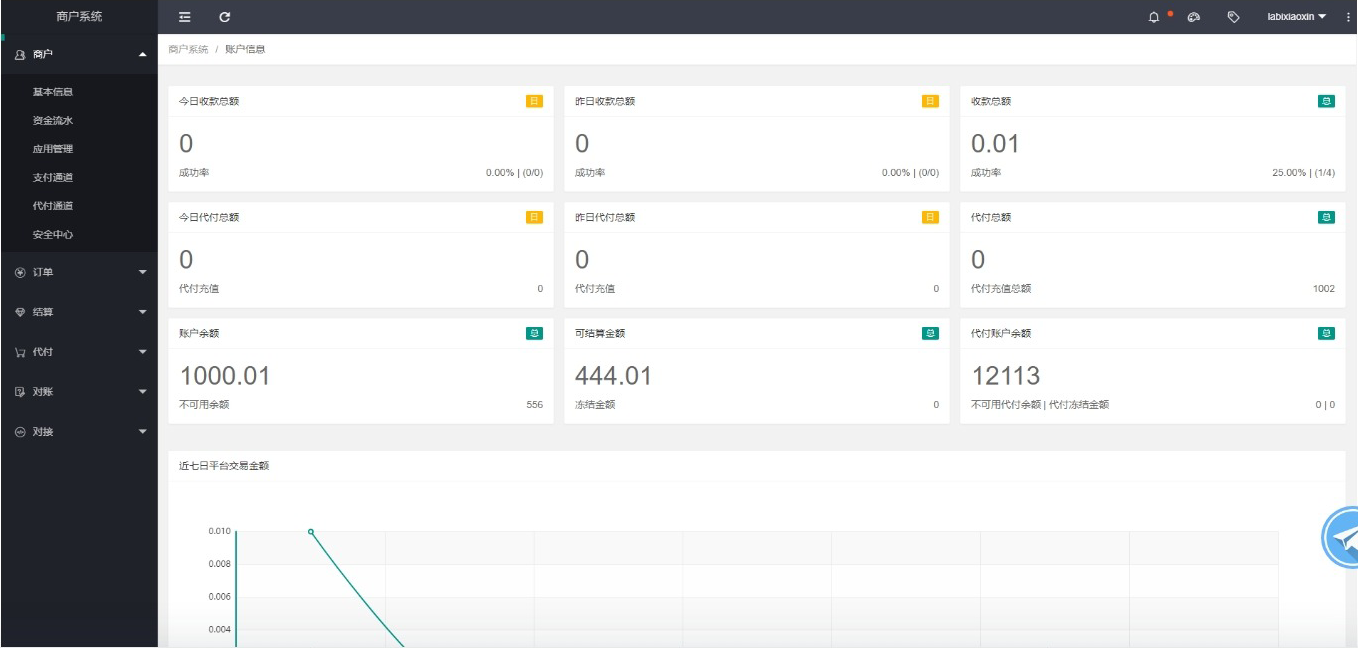Click the refresh icon in top bar
Viewport: 1358px width, 648px height.
225,17
